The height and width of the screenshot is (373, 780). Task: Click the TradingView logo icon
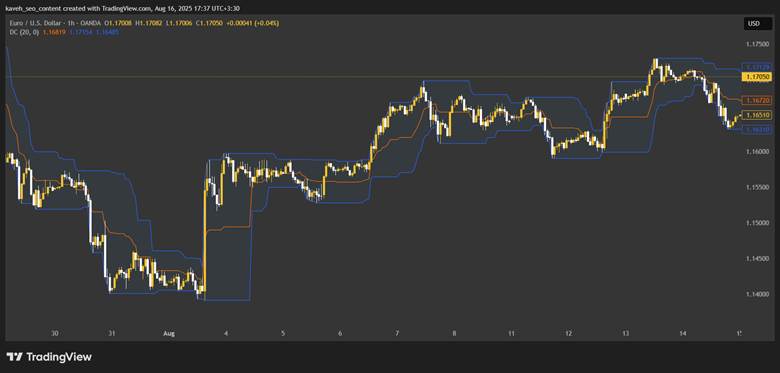(x=14, y=357)
